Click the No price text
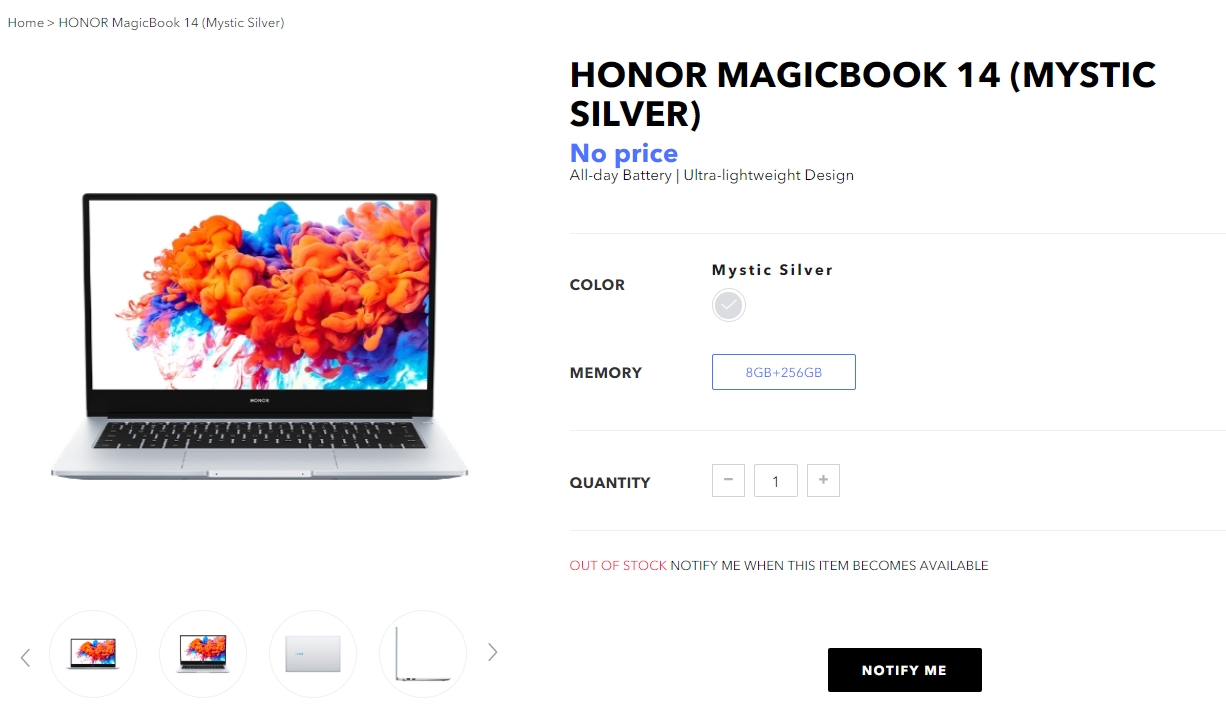 pyautogui.click(x=624, y=153)
